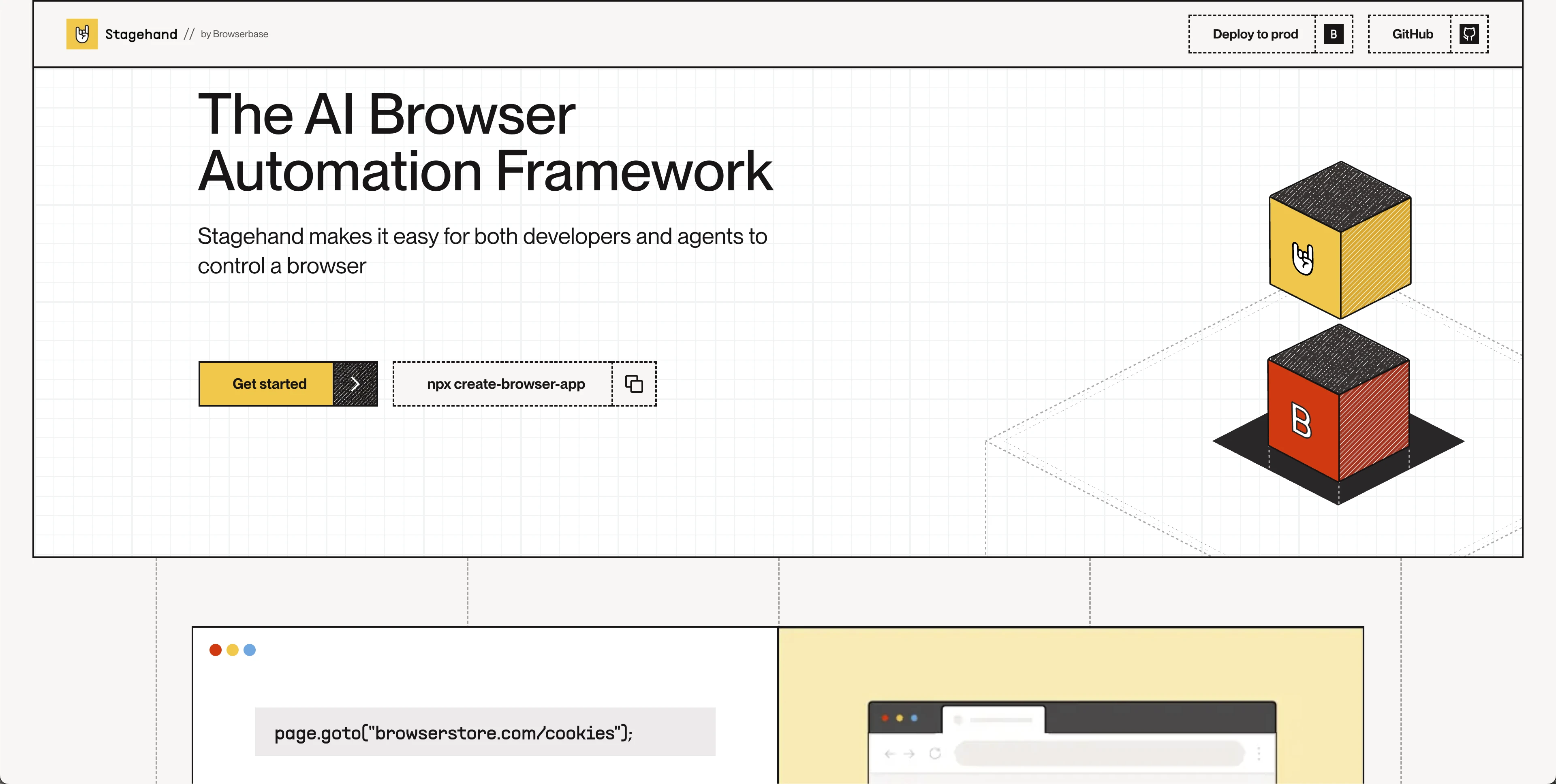Click the Stagehand brand name text
The width and height of the screenshot is (1556, 784).
(x=141, y=34)
